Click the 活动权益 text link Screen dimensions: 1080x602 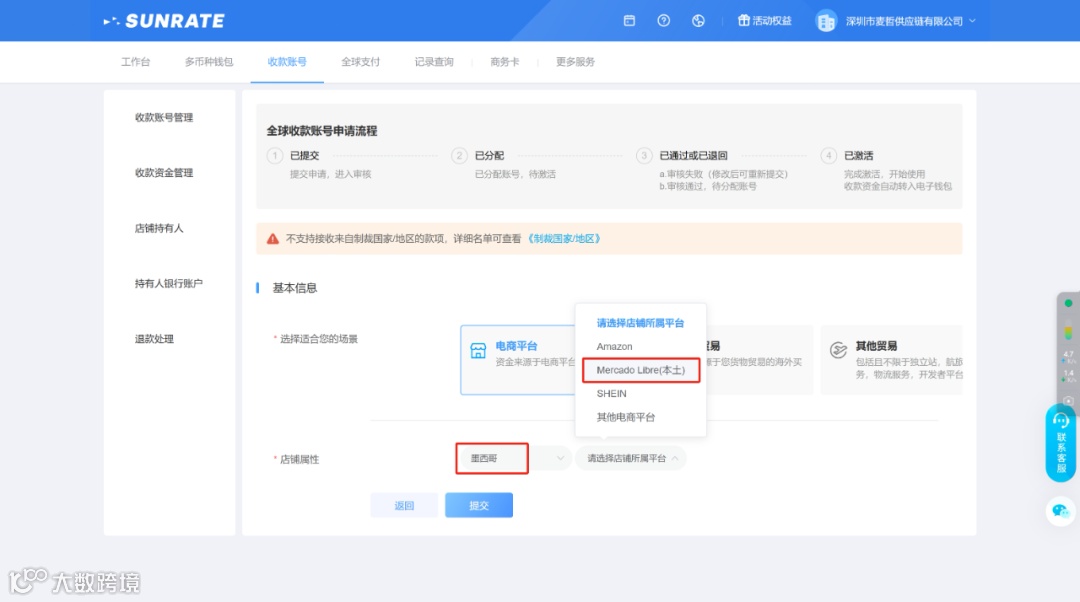(771, 21)
